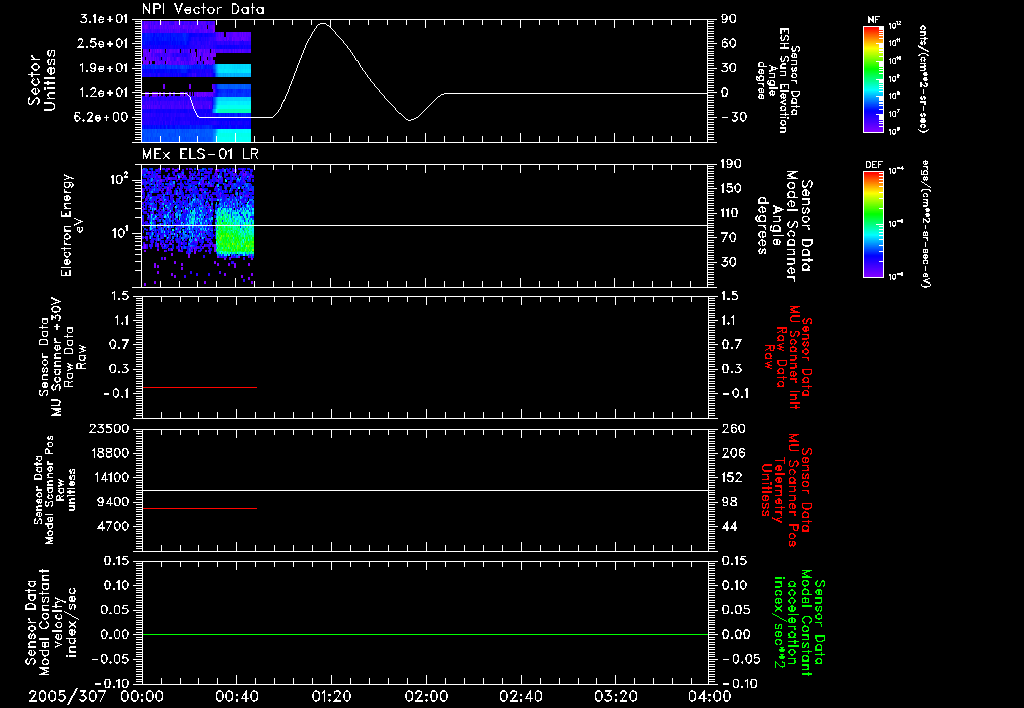Click the 206 telemetry tick label
Viewport: 1024px width, 708px height.
(x=733, y=453)
